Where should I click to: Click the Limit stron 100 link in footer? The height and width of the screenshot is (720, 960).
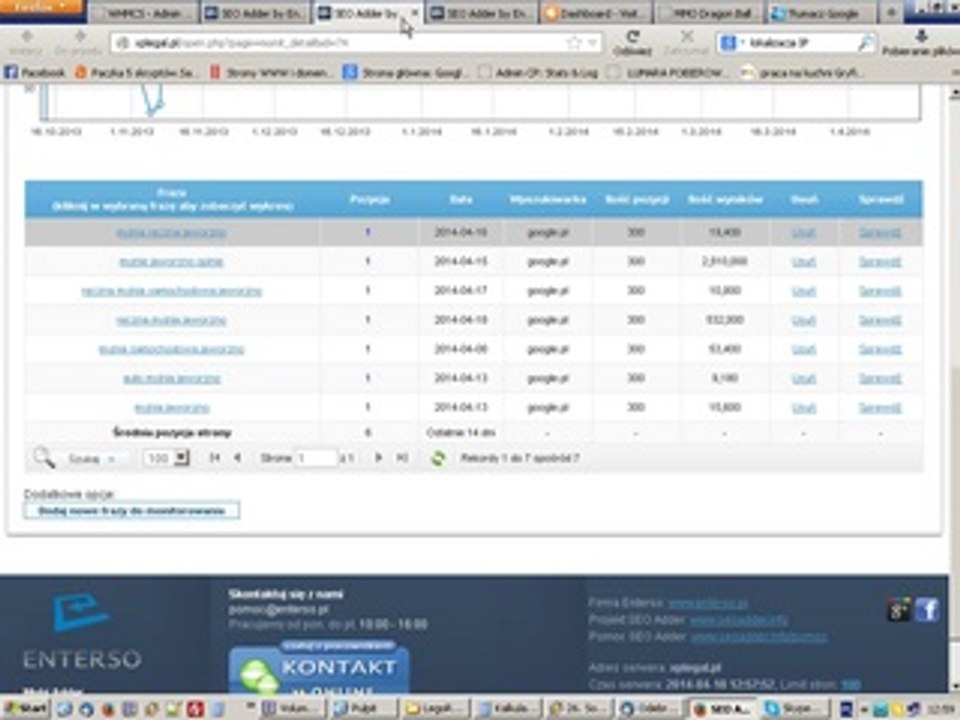[850, 684]
